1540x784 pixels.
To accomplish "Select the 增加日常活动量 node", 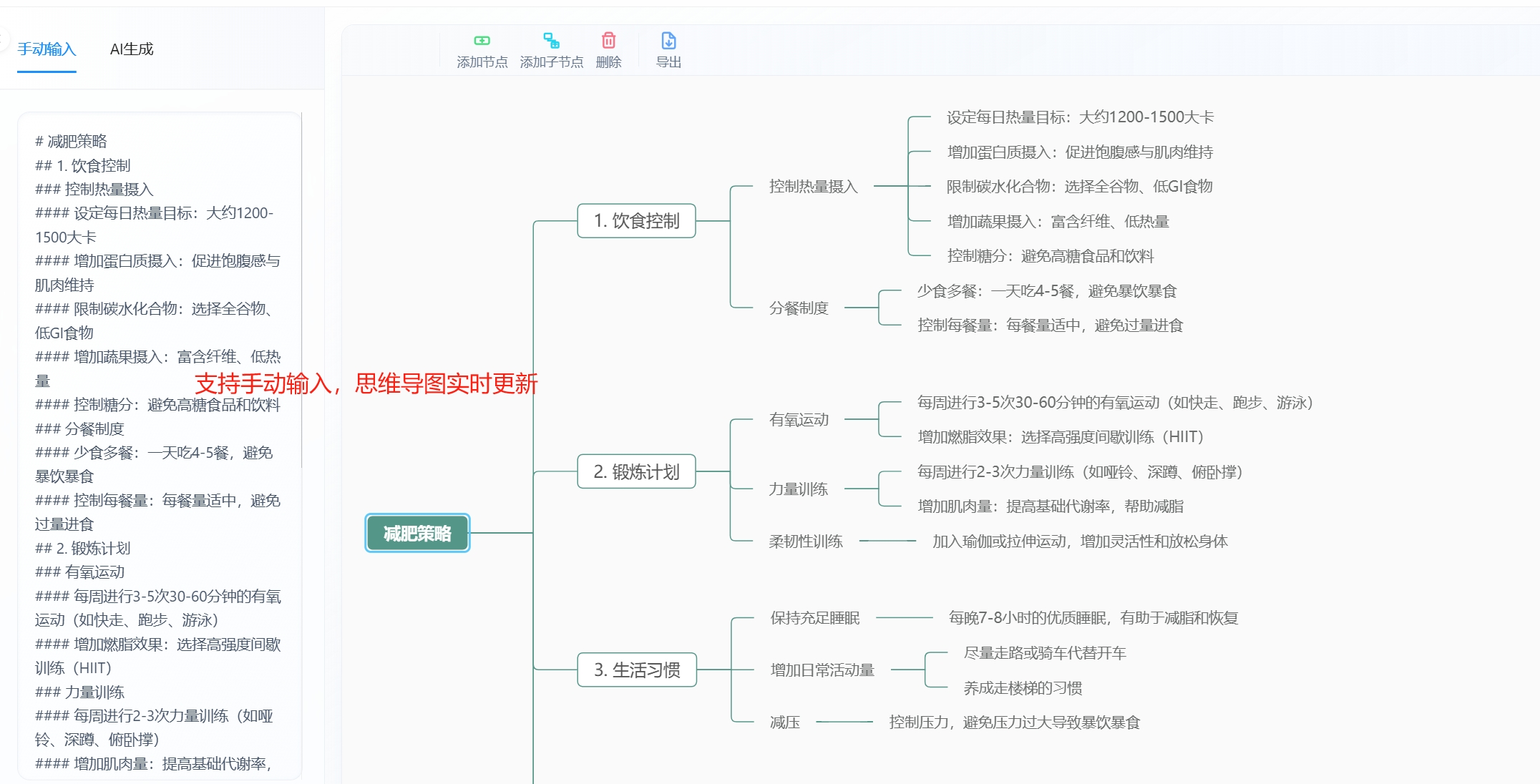I will point(822,670).
